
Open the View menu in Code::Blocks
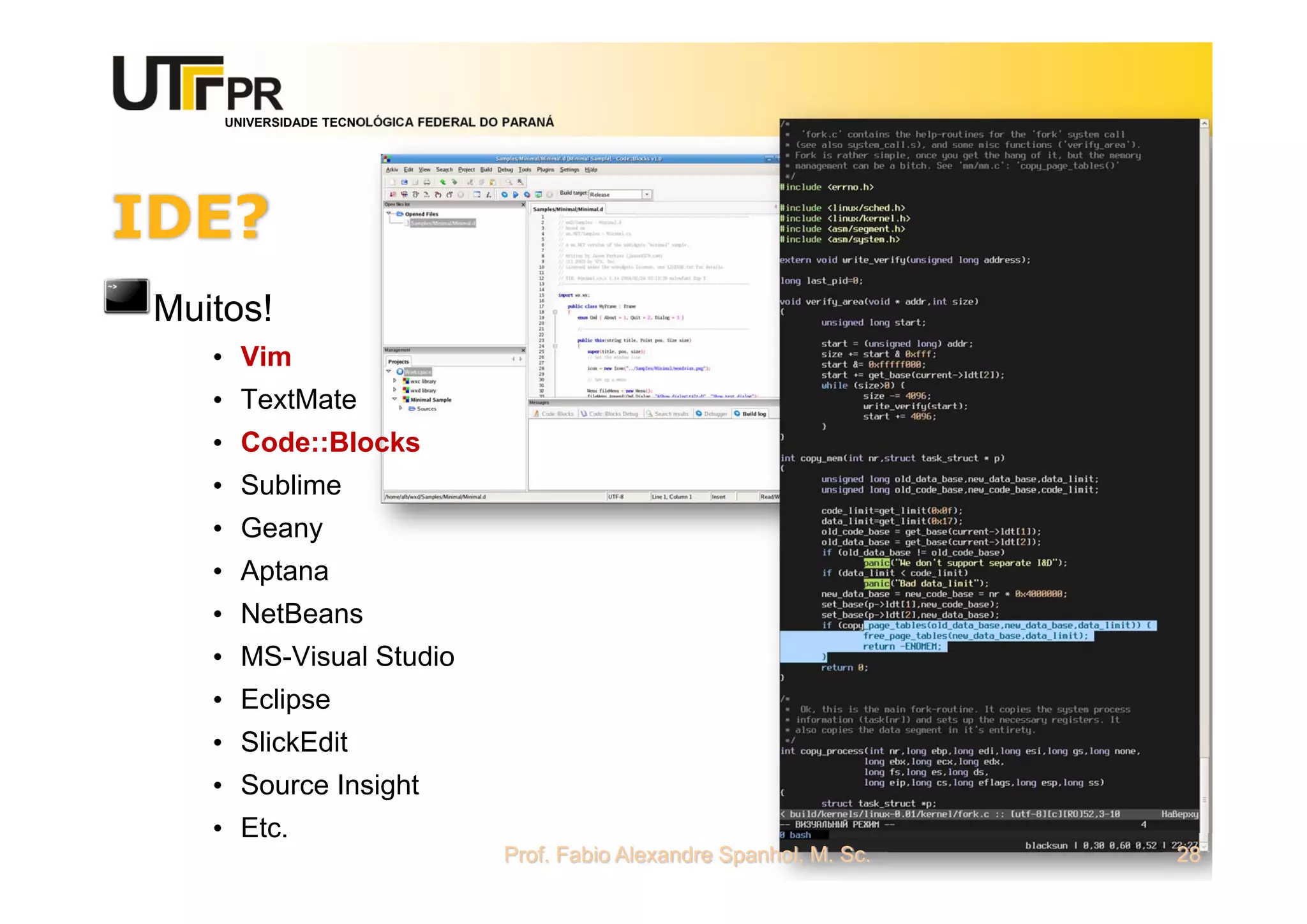click(x=424, y=170)
